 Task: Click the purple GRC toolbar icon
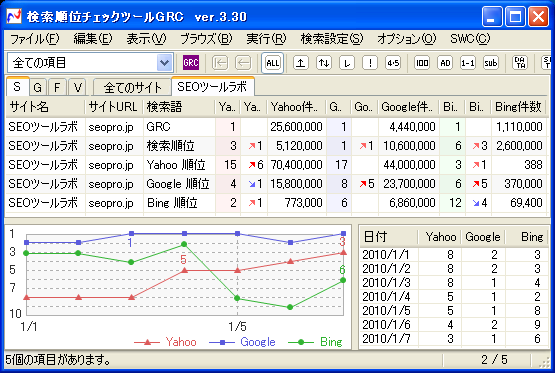191,63
